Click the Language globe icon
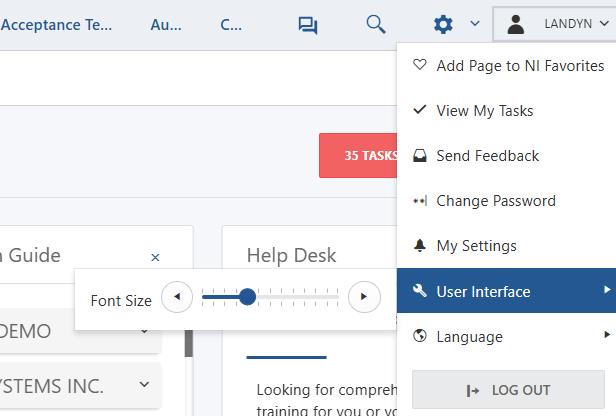The width and height of the screenshot is (616, 416). click(420, 336)
